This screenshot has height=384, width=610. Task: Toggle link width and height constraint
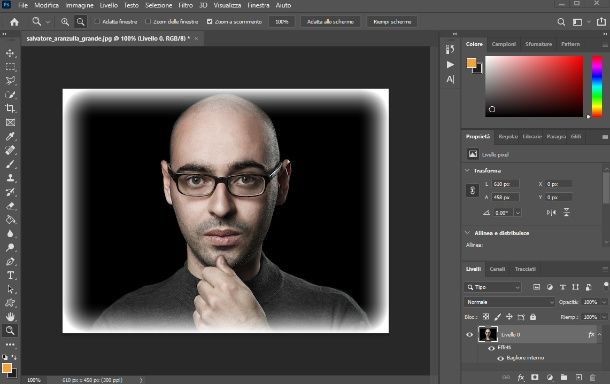(472, 191)
